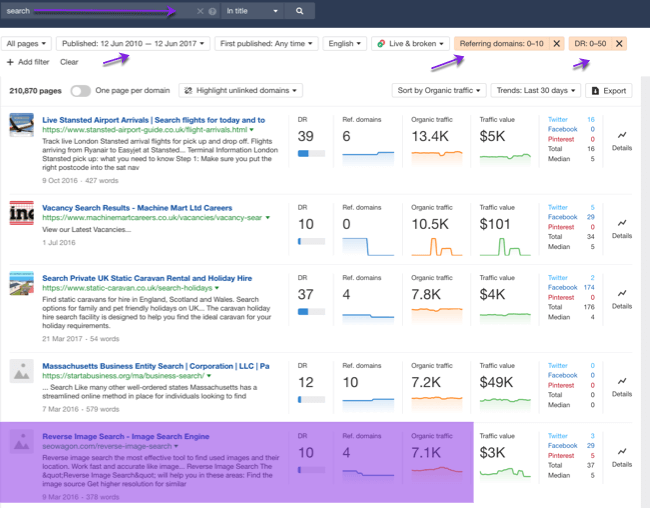This screenshot has width=650, height=508.
Task: Open the search help question mark icon
Action: click(x=212, y=11)
